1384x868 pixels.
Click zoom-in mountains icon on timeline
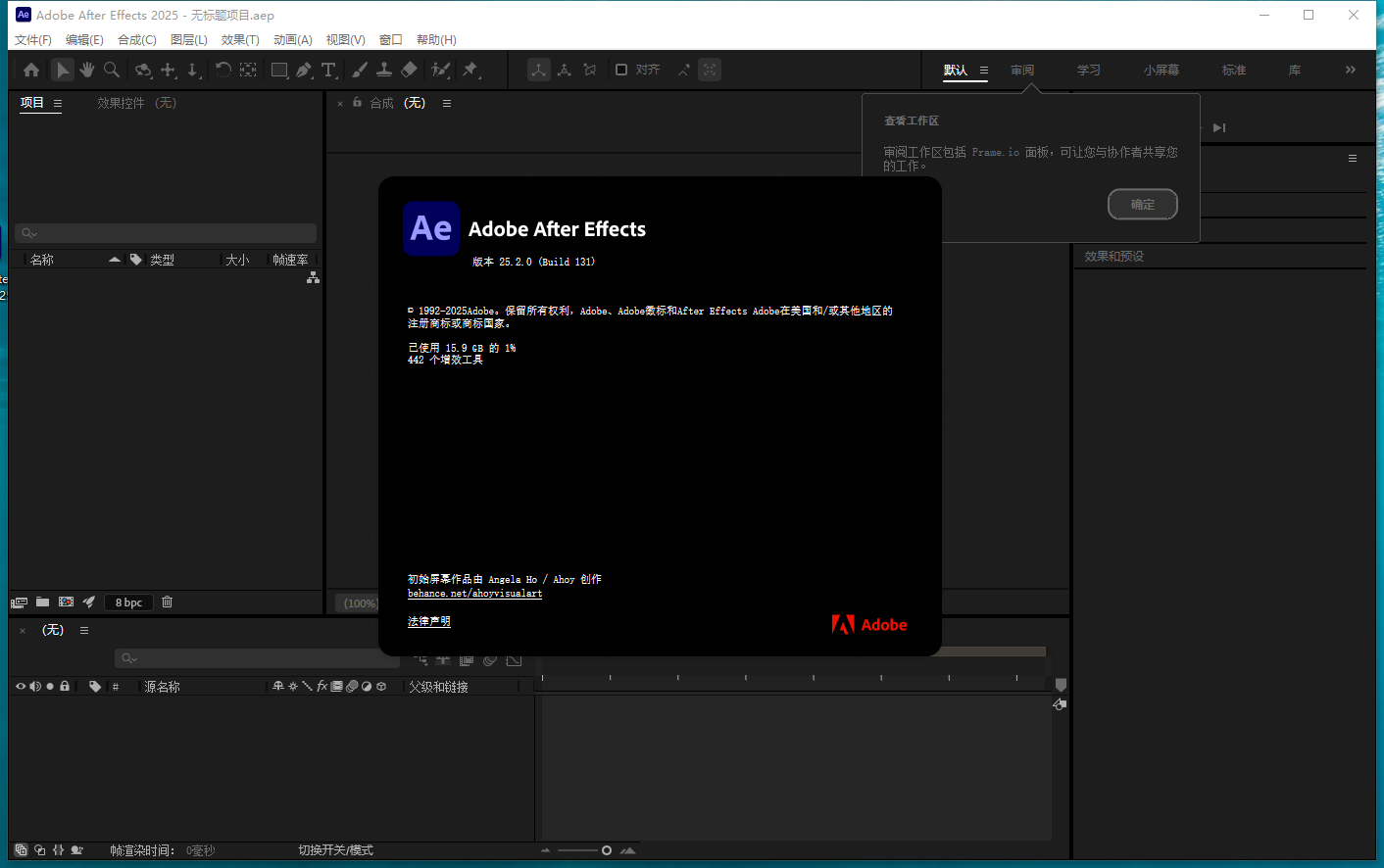coord(628,850)
